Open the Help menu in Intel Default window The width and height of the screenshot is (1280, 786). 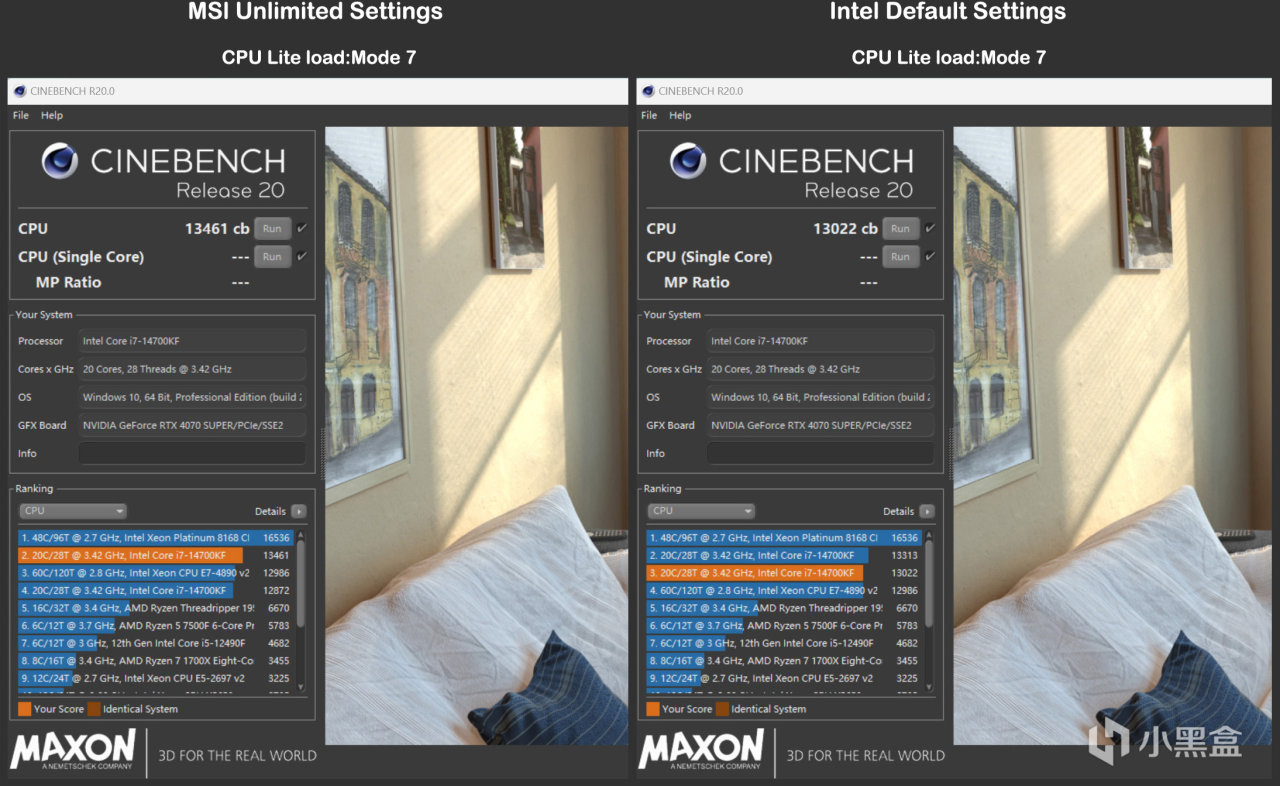680,115
